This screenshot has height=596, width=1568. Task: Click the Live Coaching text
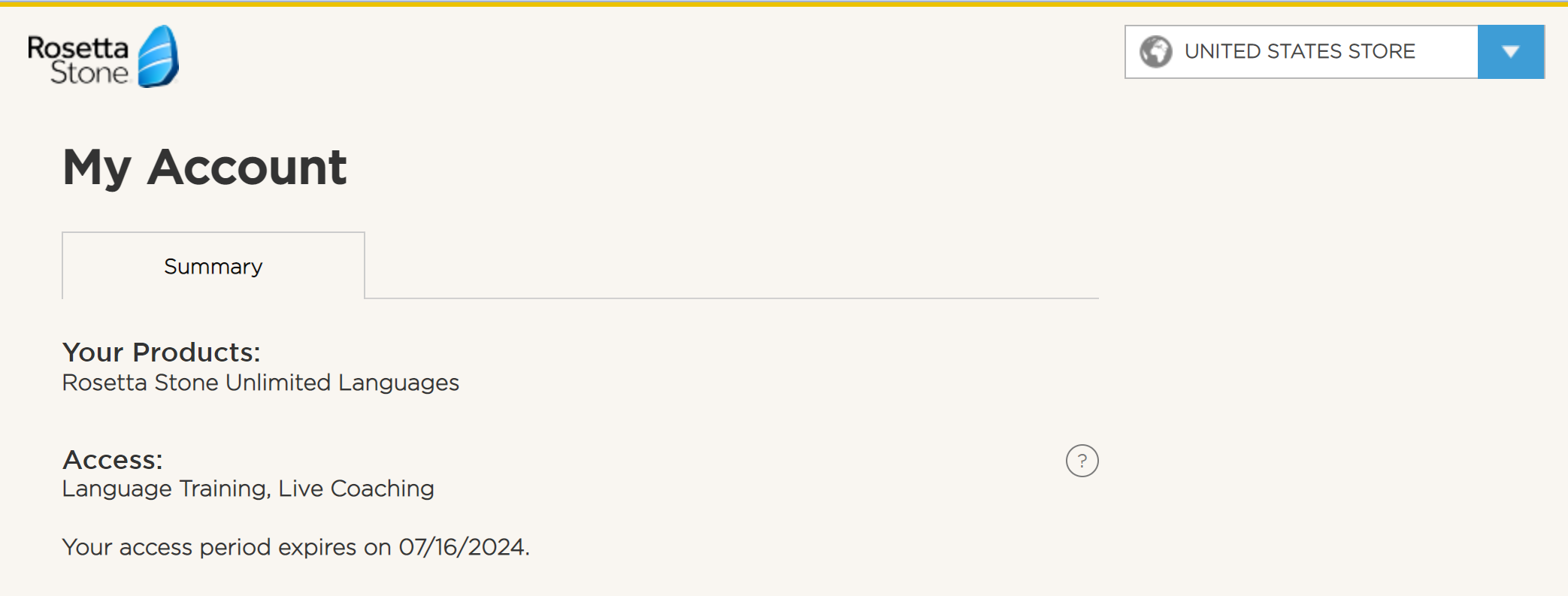click(356, 489)
